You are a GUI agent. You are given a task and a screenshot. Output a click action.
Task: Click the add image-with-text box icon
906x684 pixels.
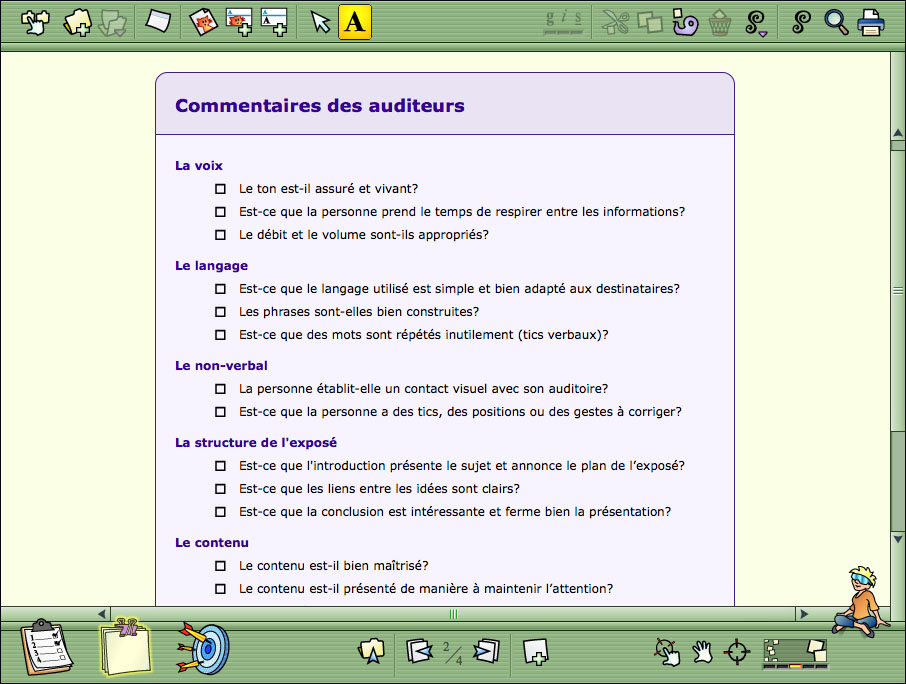pos(239,23)
